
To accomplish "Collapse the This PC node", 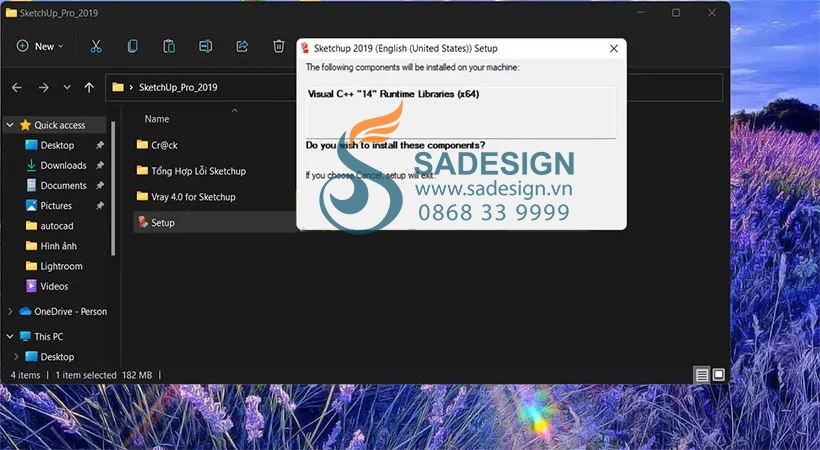I will point(10,336).
